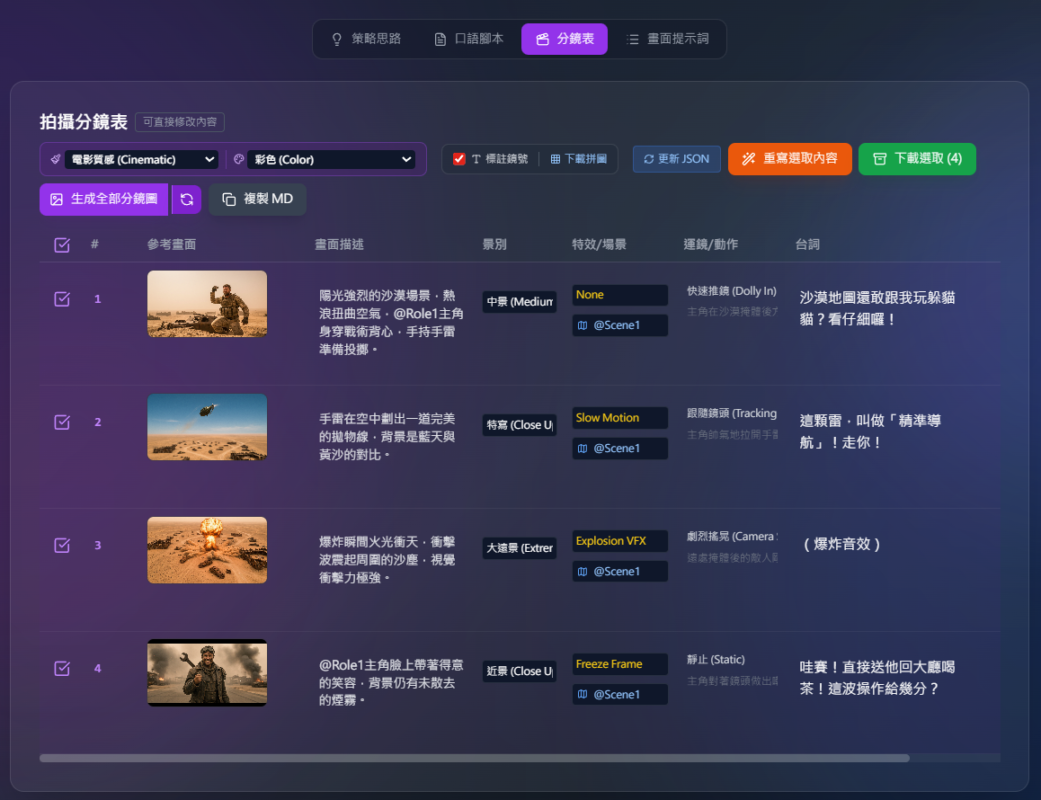Toggle the 標註鏡號 checkbox

point(459,159)
